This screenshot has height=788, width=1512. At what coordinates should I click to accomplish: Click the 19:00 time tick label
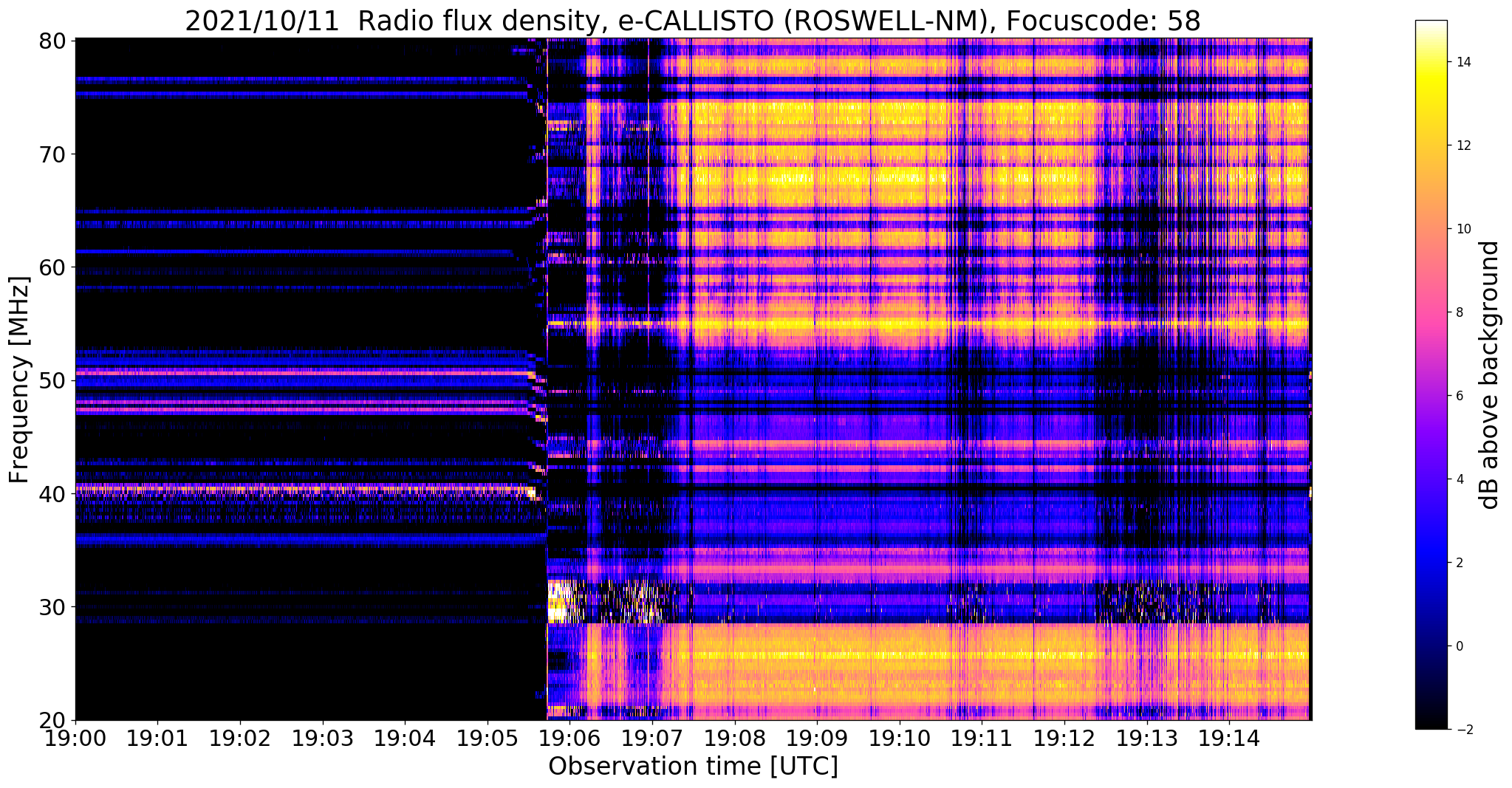coord(75,739)
